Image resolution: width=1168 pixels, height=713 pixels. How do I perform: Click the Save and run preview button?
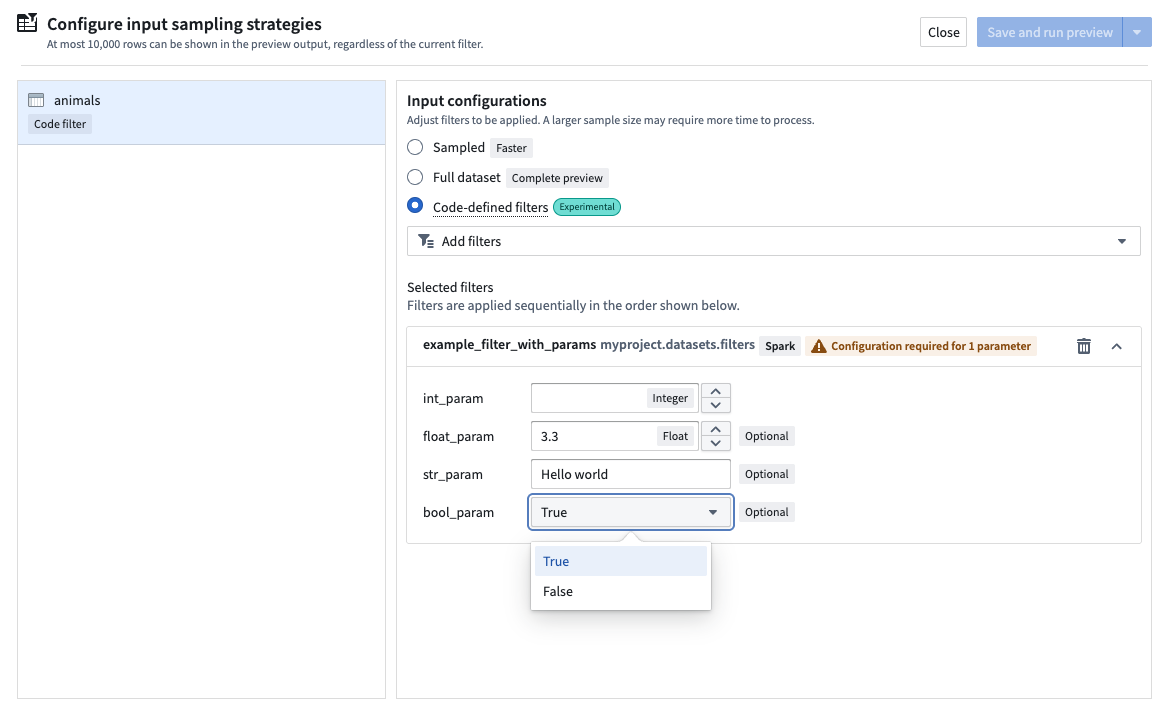[1049, 31]
